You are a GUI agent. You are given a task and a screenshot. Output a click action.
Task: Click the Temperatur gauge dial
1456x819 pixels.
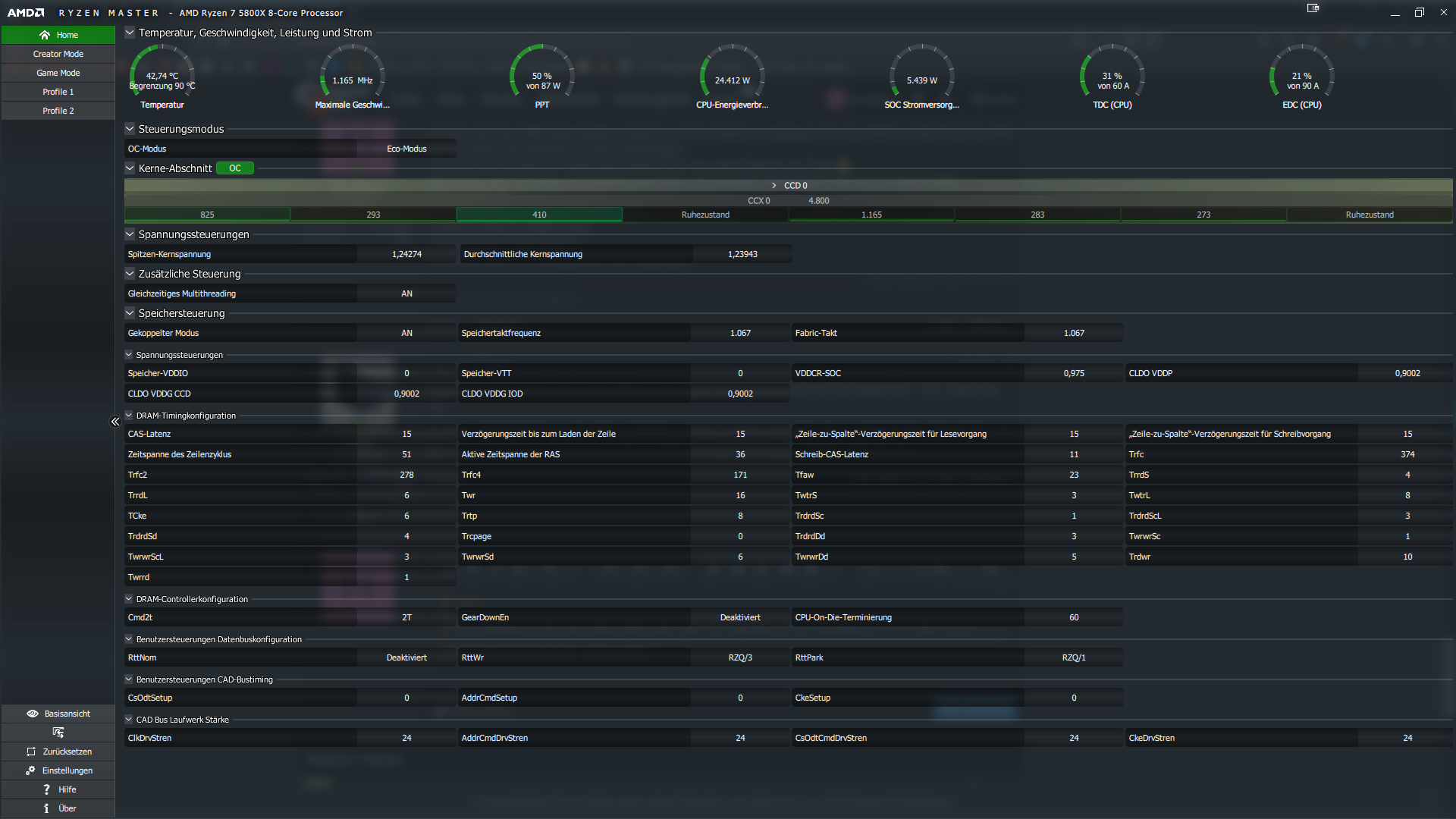(x=162, y=76)
